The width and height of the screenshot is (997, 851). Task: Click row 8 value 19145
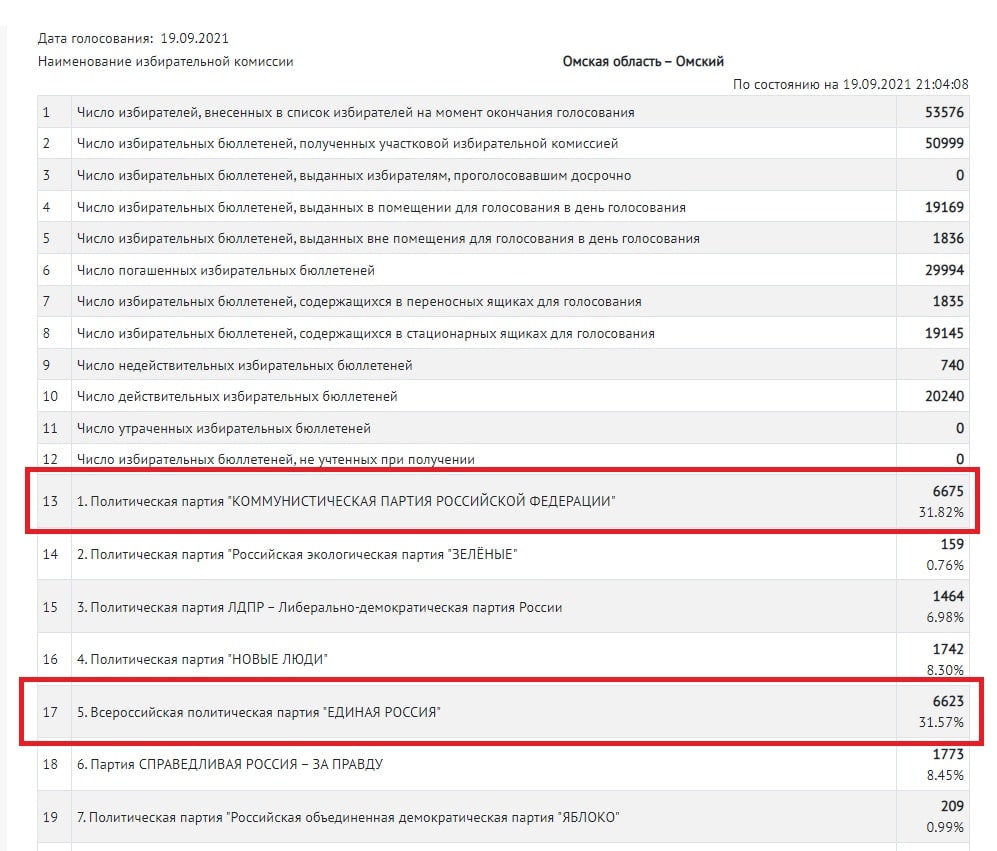944,333
